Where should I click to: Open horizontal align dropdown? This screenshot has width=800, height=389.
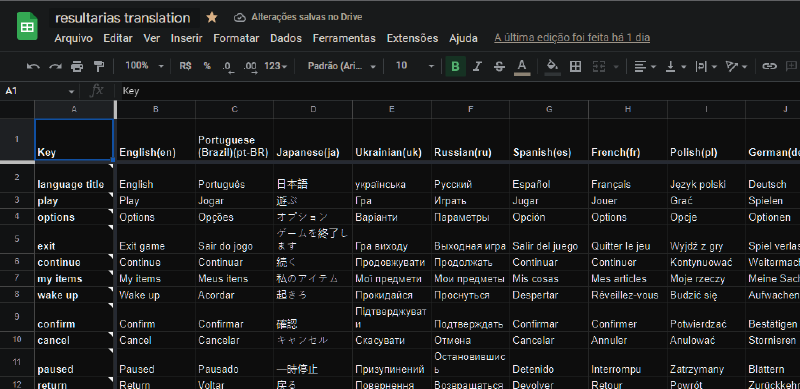645,66
